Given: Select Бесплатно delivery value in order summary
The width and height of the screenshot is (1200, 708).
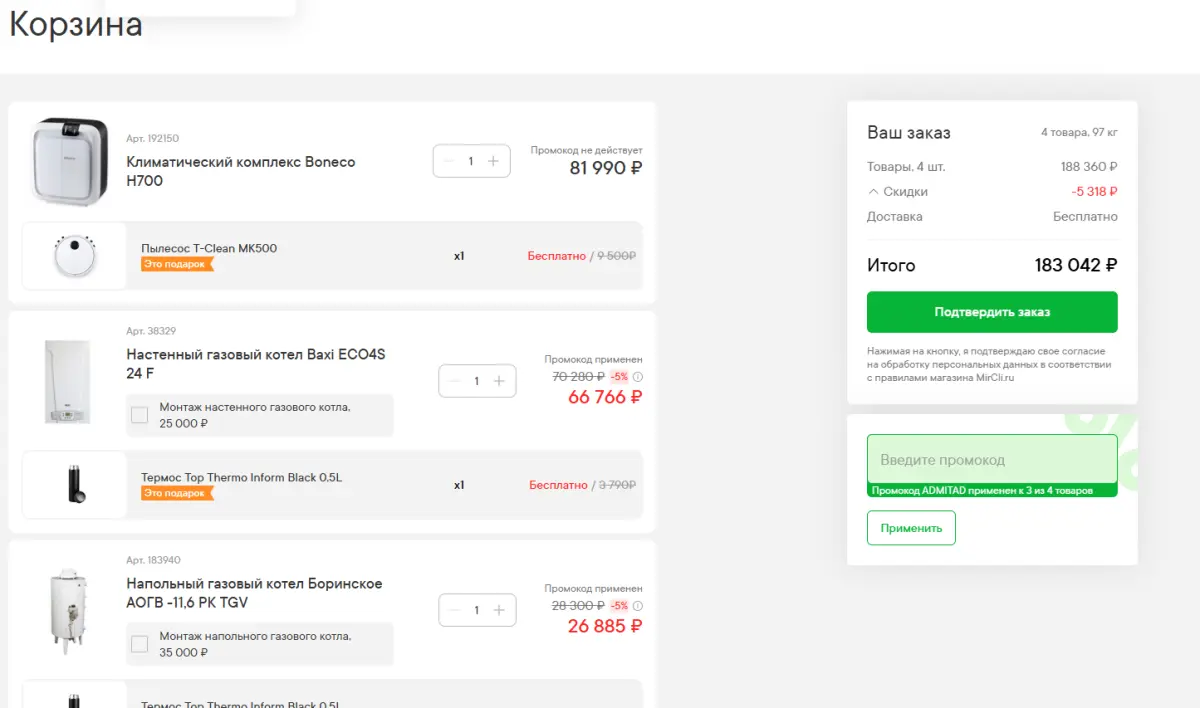Looking at the screenshot, I should [1085, 216].
